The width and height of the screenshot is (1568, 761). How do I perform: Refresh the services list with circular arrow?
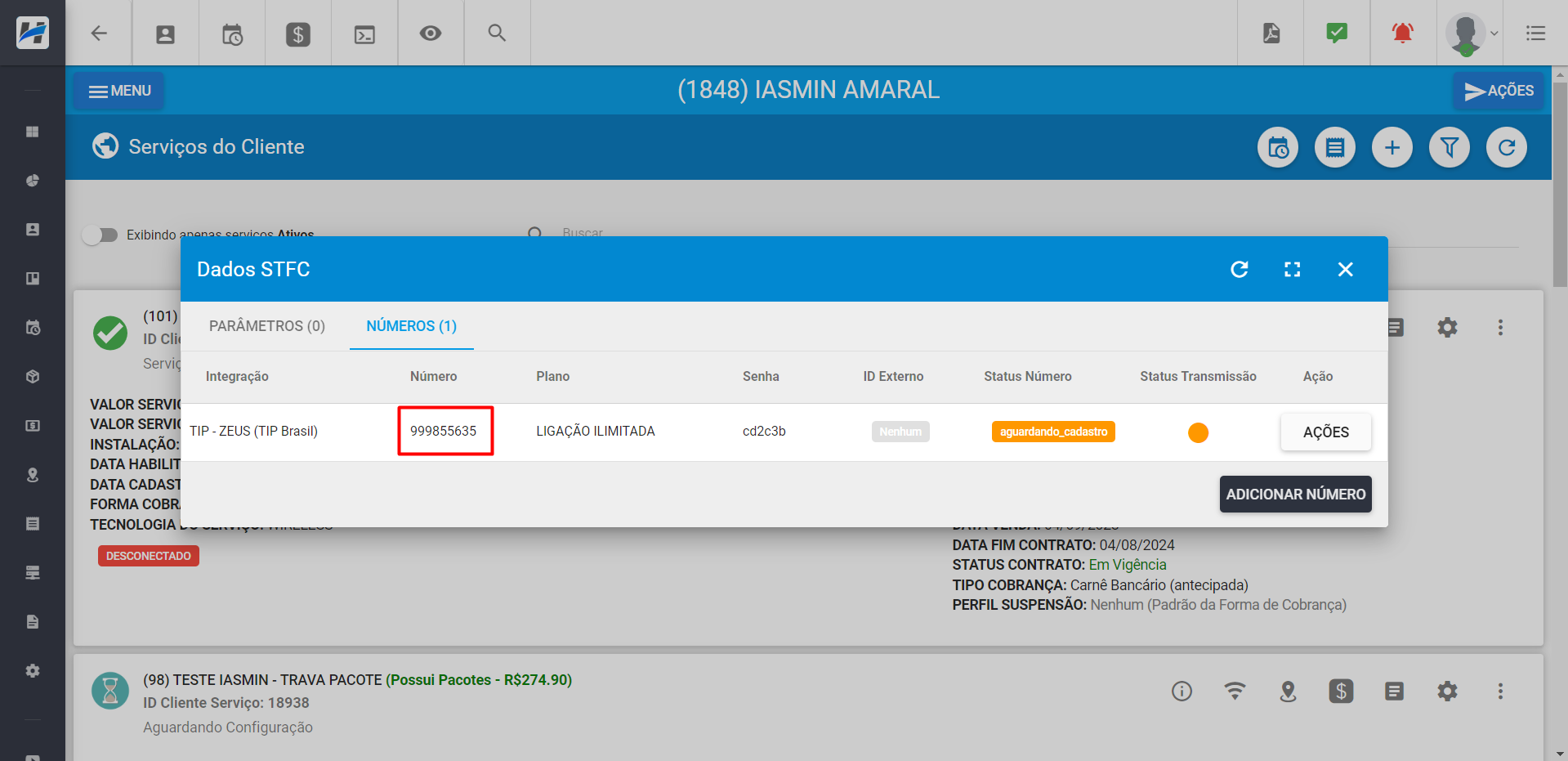(1507, 148)
